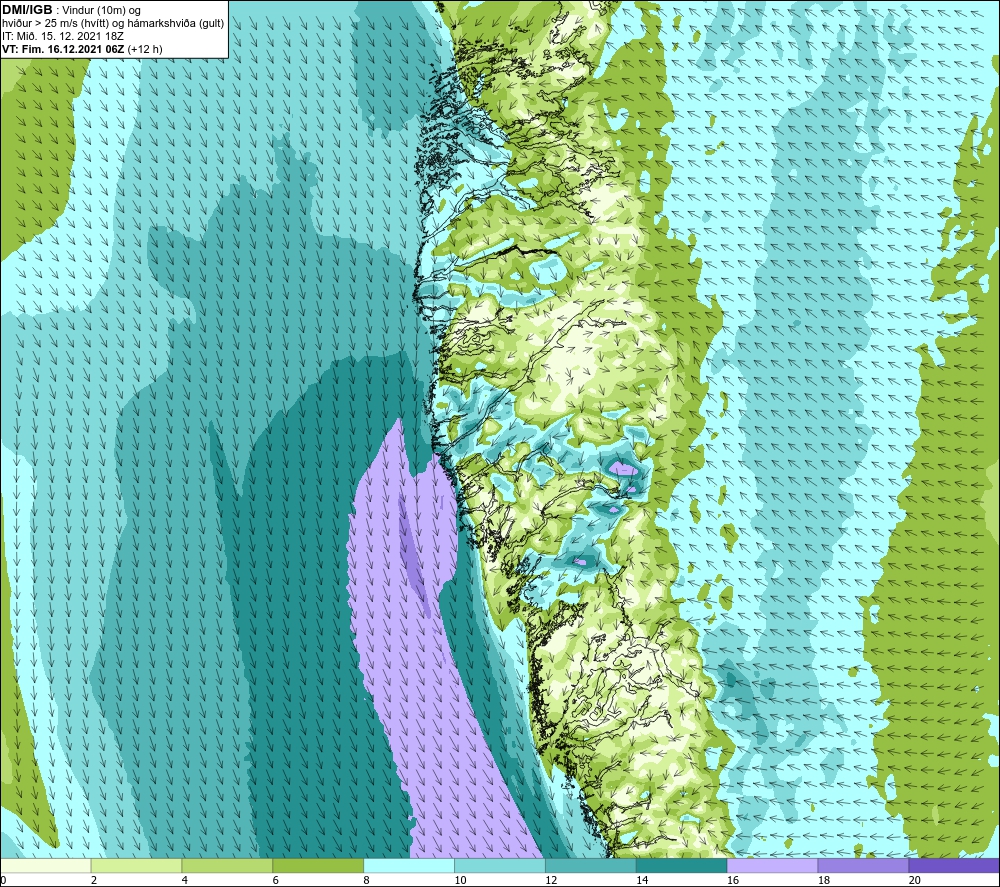Select the 6–8 m/s olive green swatch
Viewport: 1000px width, 887px height.
click(x=318, y=865)
